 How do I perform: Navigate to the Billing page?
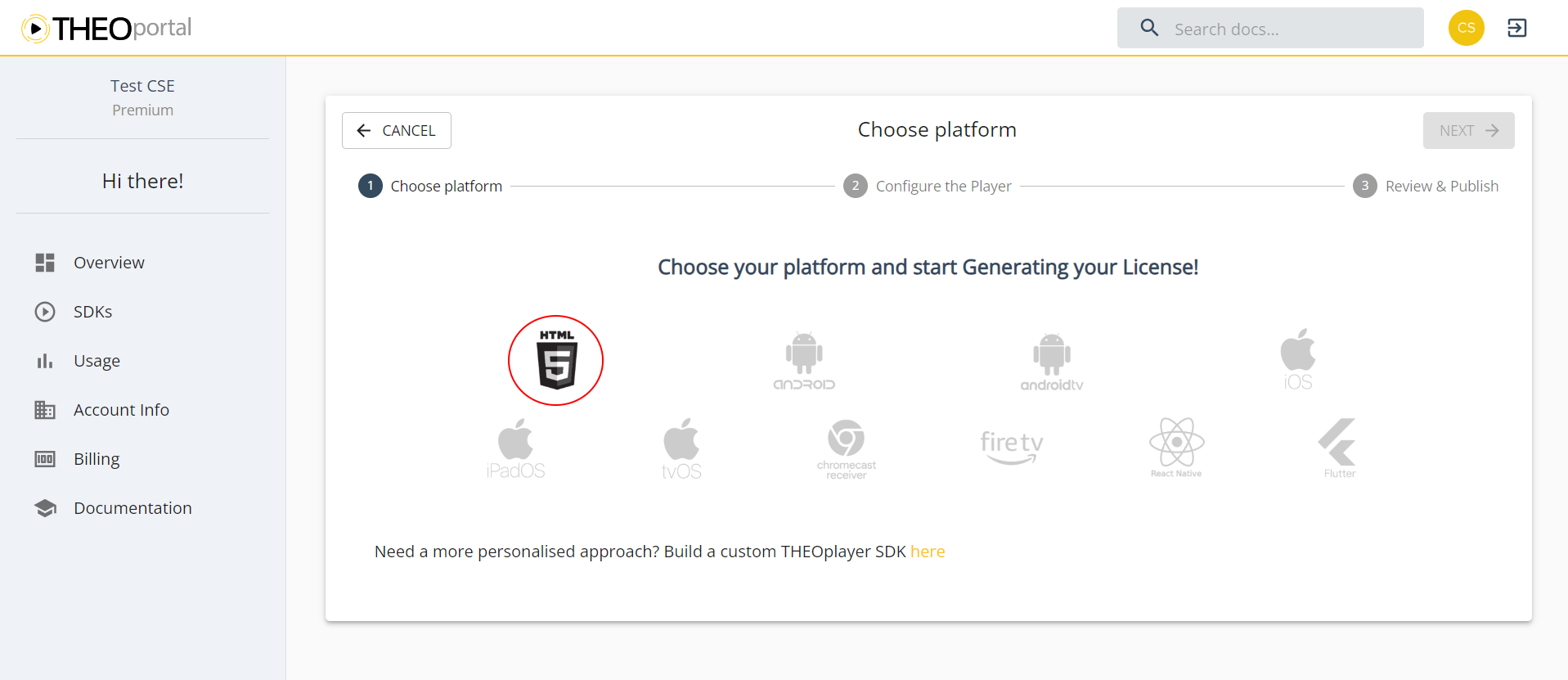[x=96, y=458]
